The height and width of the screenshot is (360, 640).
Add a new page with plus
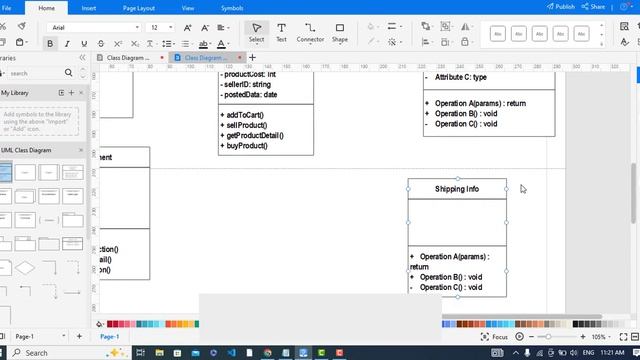[x=79, y=336]
